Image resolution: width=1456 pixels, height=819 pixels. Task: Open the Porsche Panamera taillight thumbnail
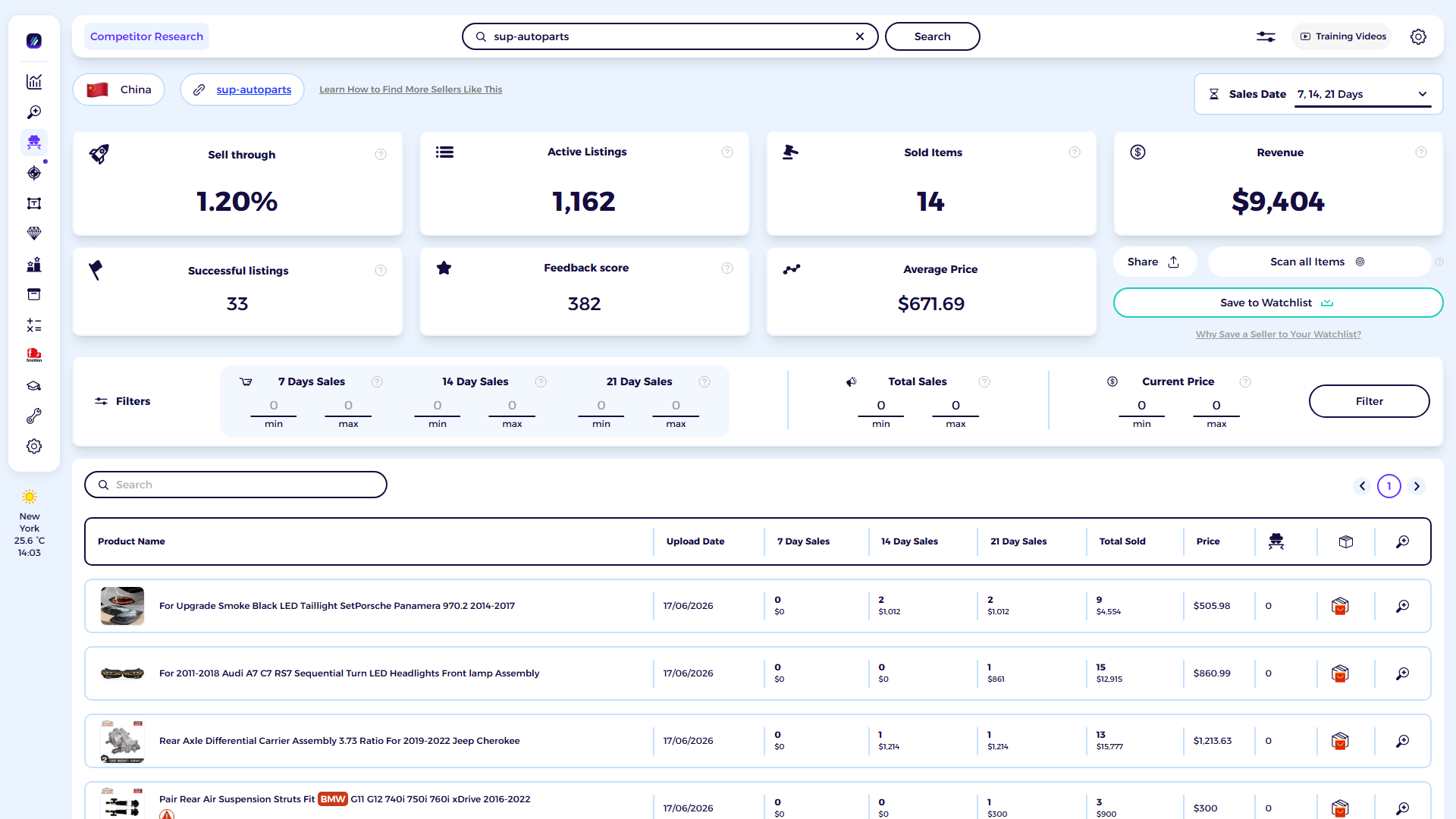(x=122, y=606)
